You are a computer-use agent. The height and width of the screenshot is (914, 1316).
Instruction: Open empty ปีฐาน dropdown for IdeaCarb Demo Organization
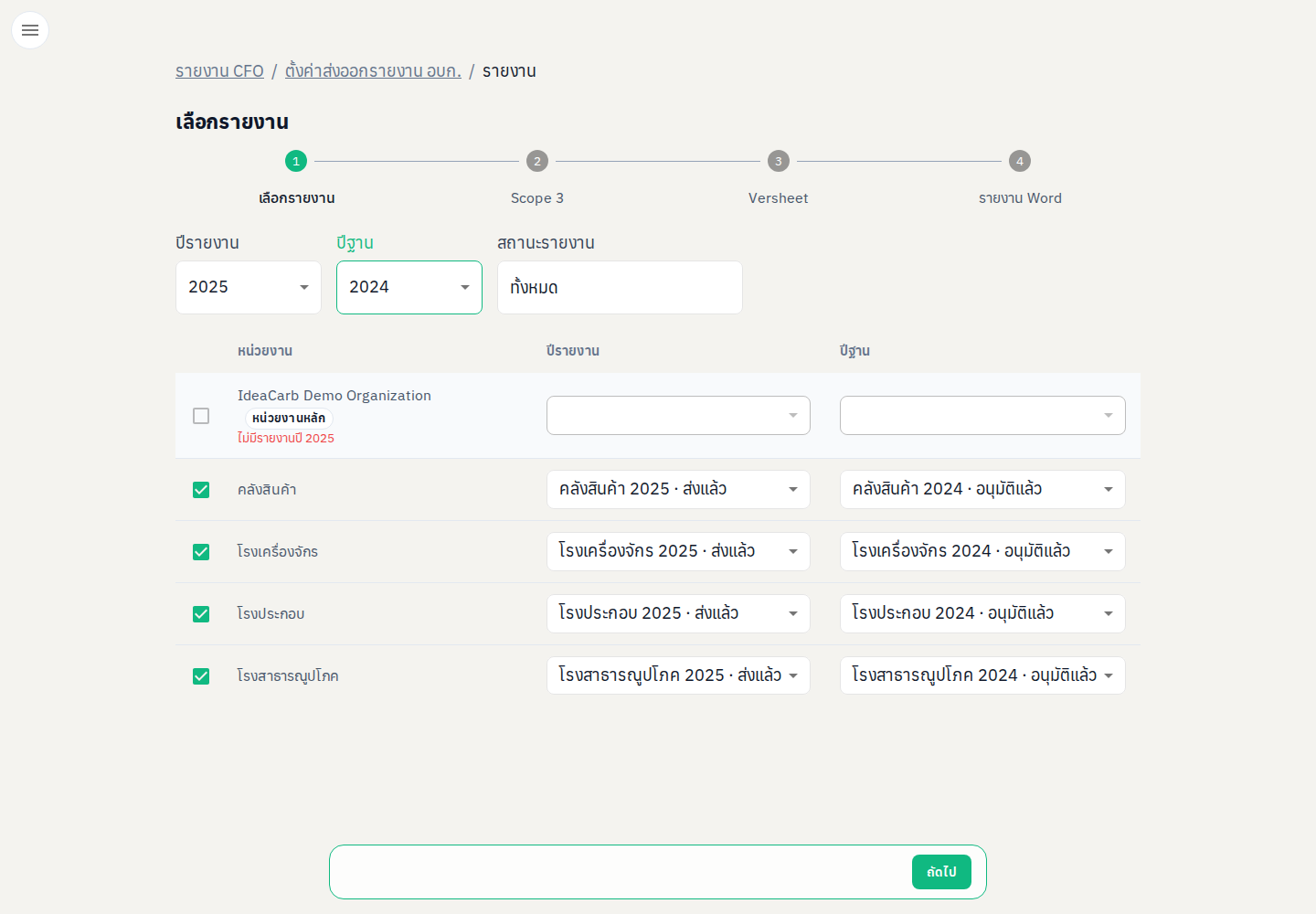[982, 415]
